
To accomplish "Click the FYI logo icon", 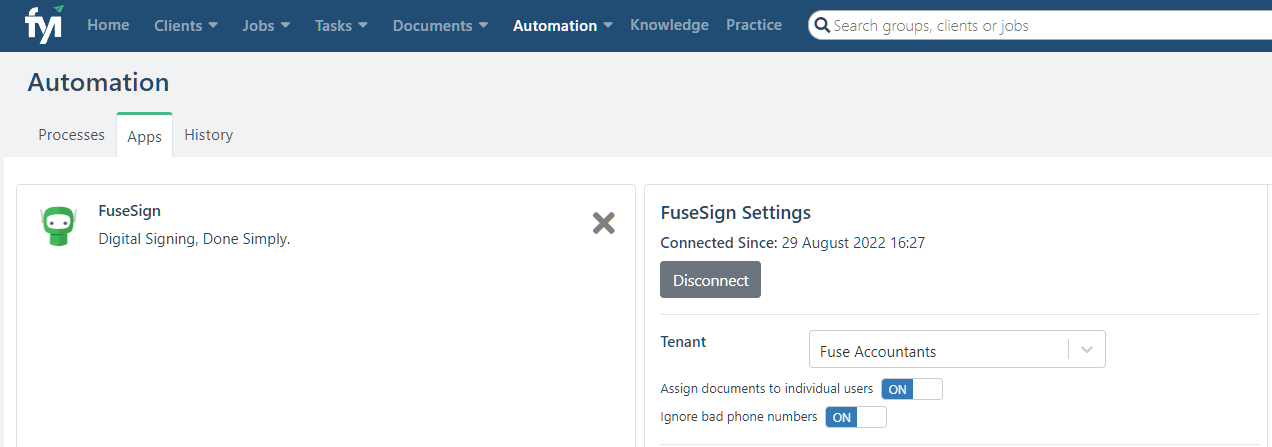I will 43,23.
